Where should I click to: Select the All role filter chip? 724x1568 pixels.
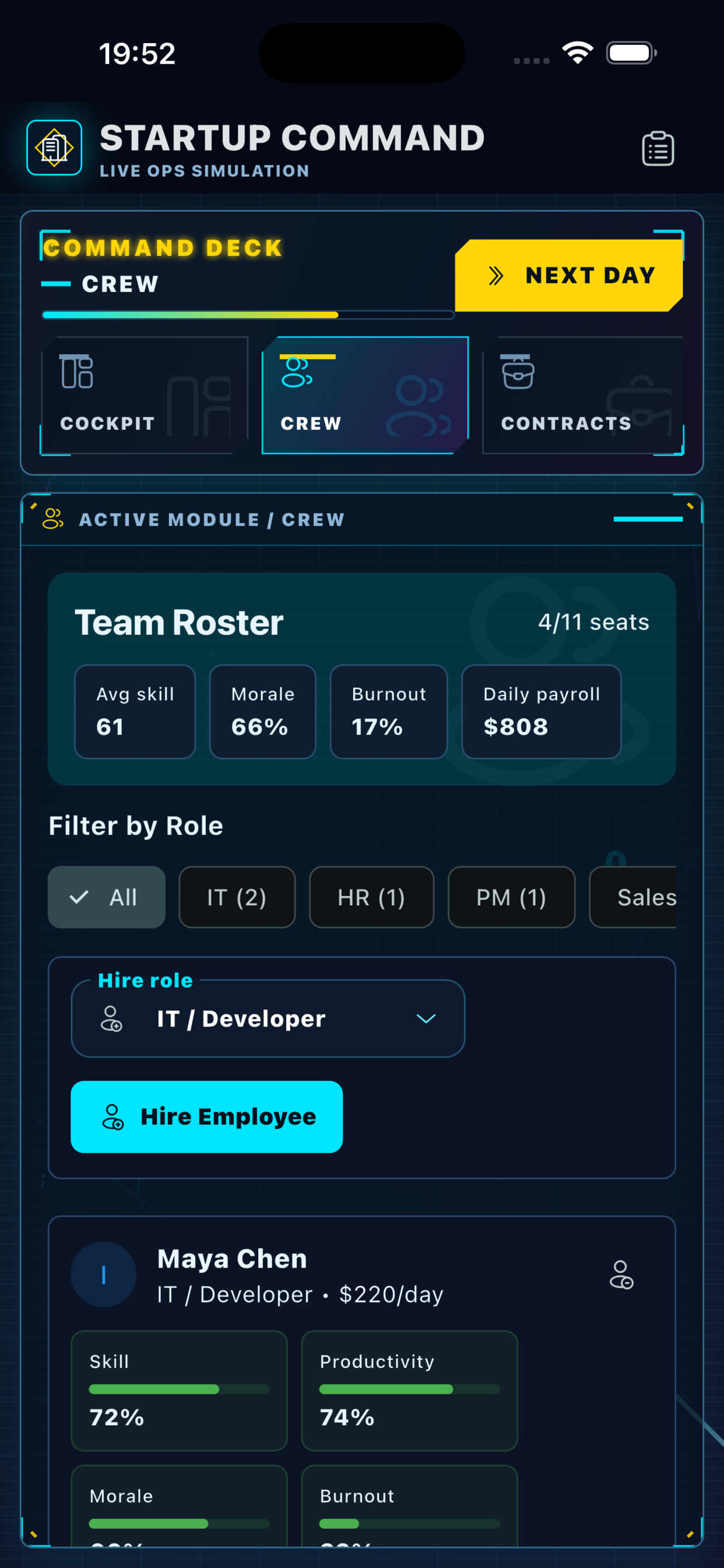click(x=107, y=897)
